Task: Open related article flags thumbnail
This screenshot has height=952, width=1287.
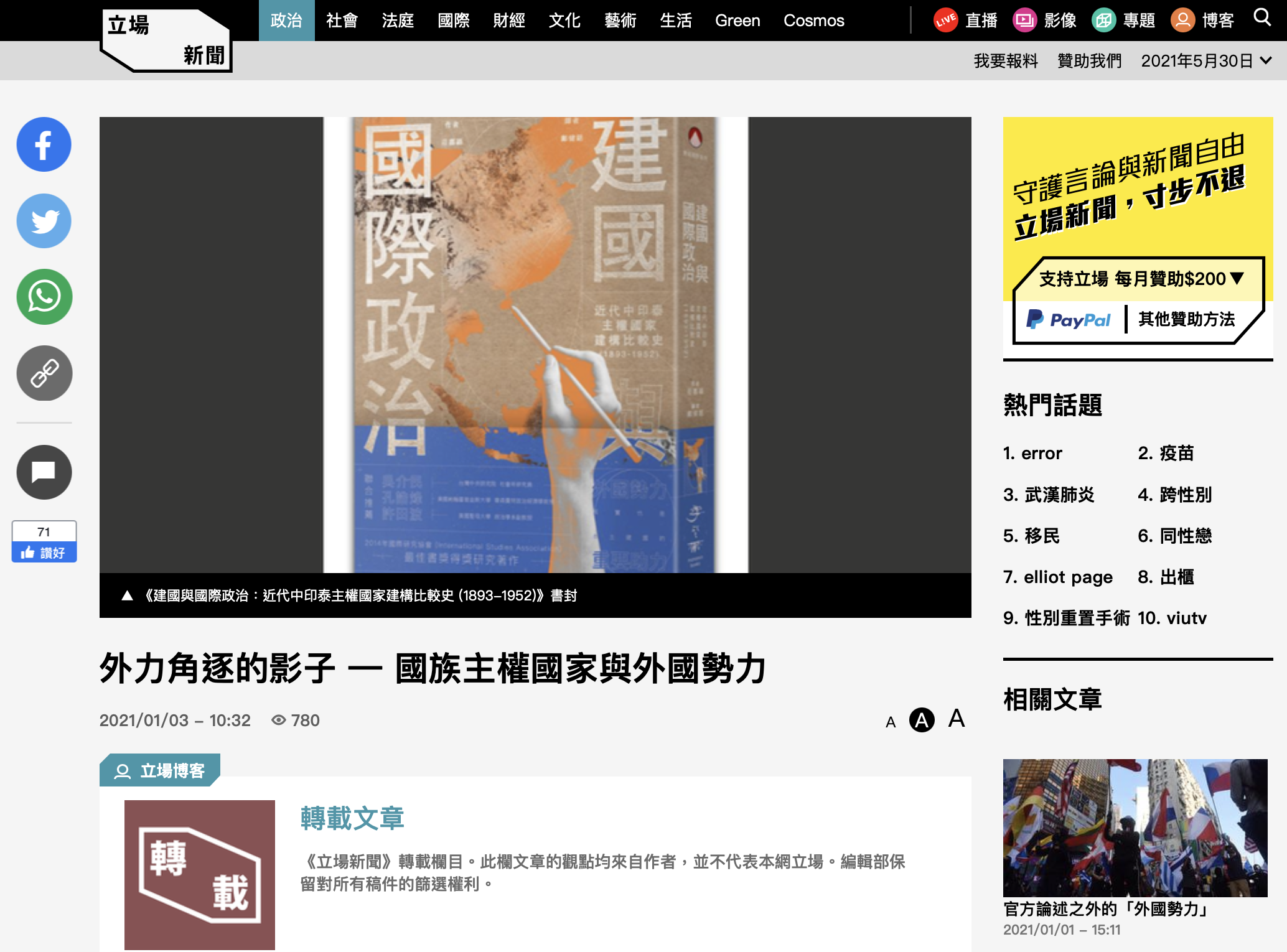Action: click(x=1135, y=828)
